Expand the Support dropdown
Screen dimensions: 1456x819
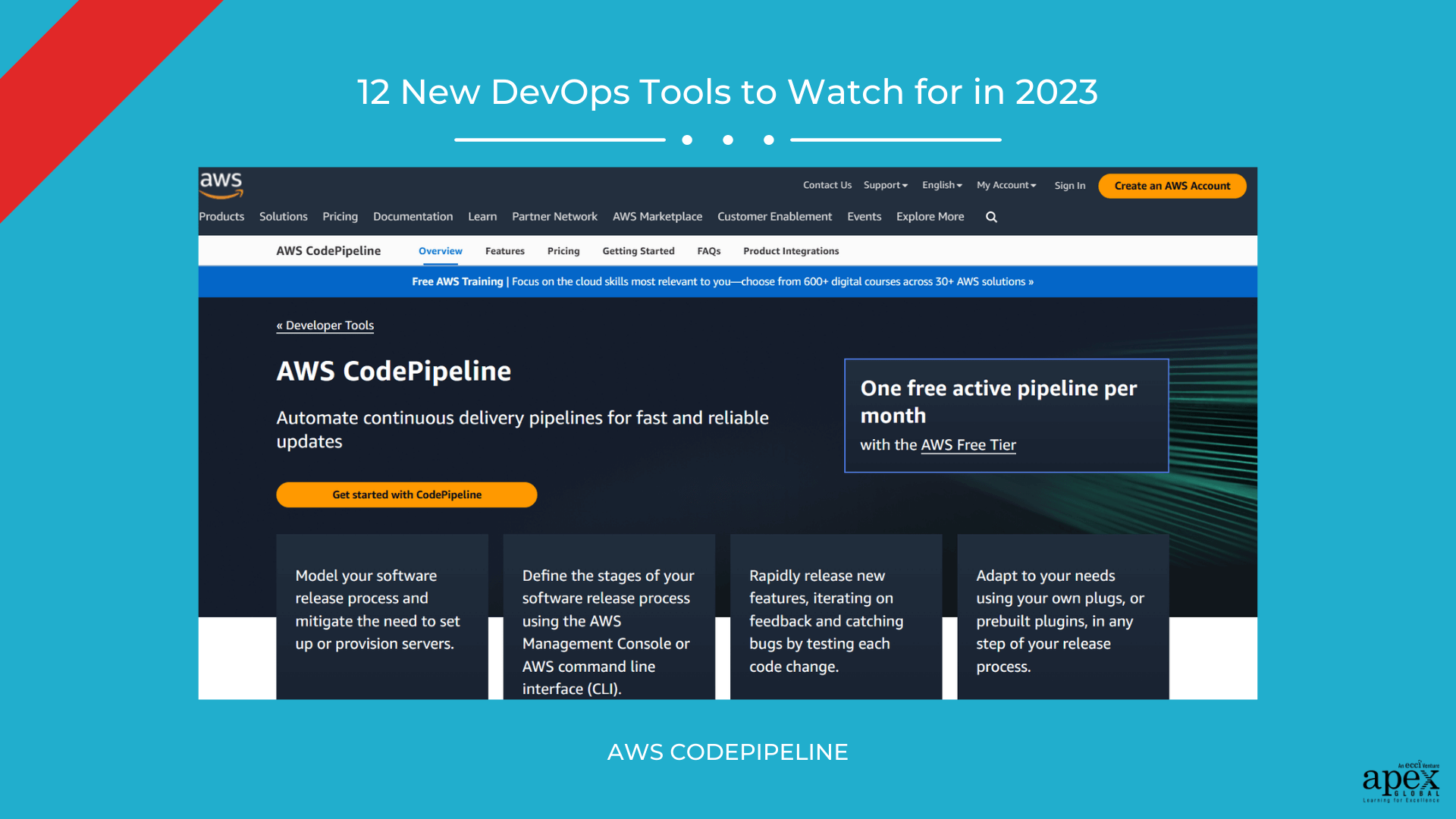[x=885, y=185]
